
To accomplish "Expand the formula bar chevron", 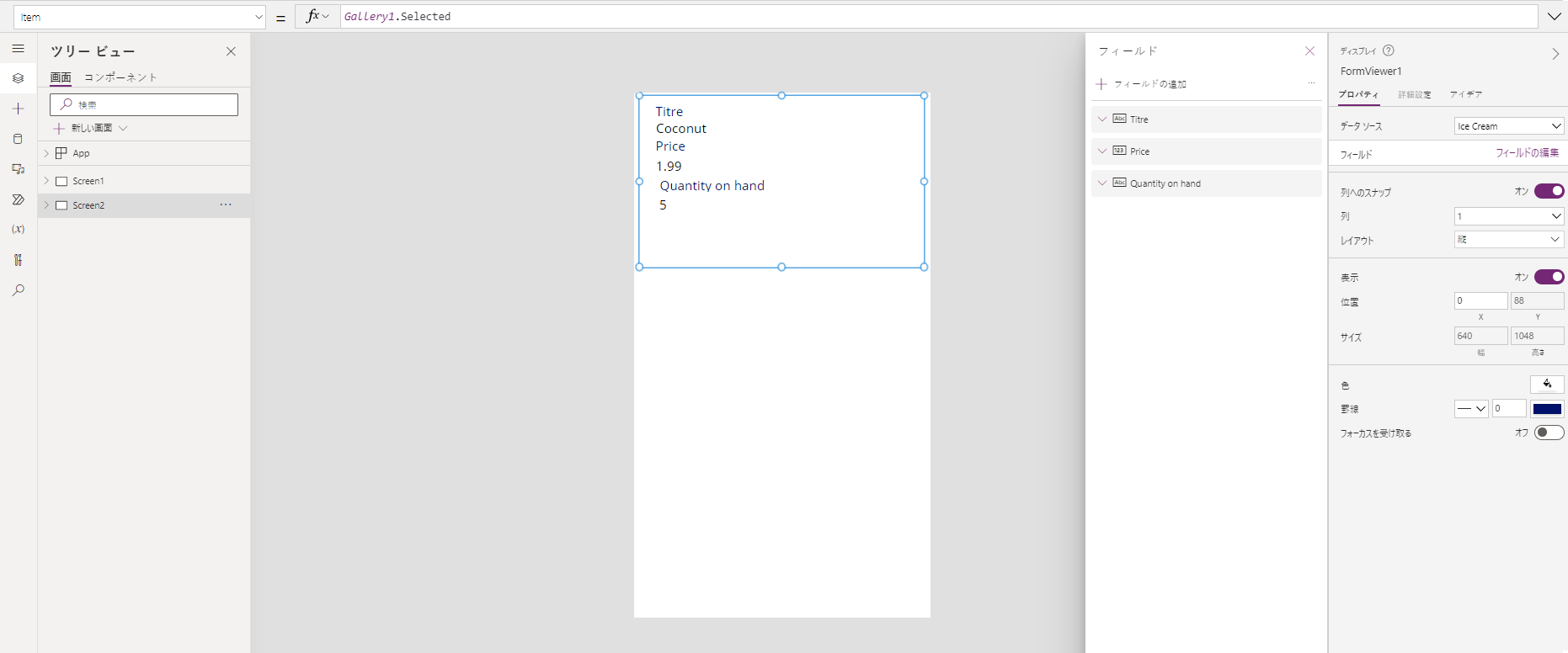I will [1554, 16].
